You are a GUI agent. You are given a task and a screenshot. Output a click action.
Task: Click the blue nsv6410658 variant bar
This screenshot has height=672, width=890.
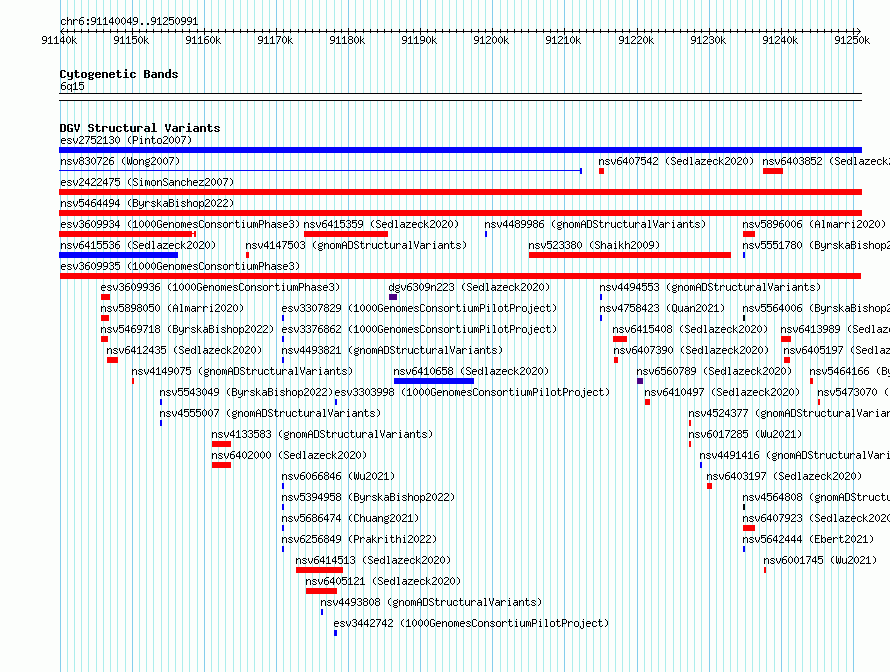pyautogui.click(x=434, y=381)
